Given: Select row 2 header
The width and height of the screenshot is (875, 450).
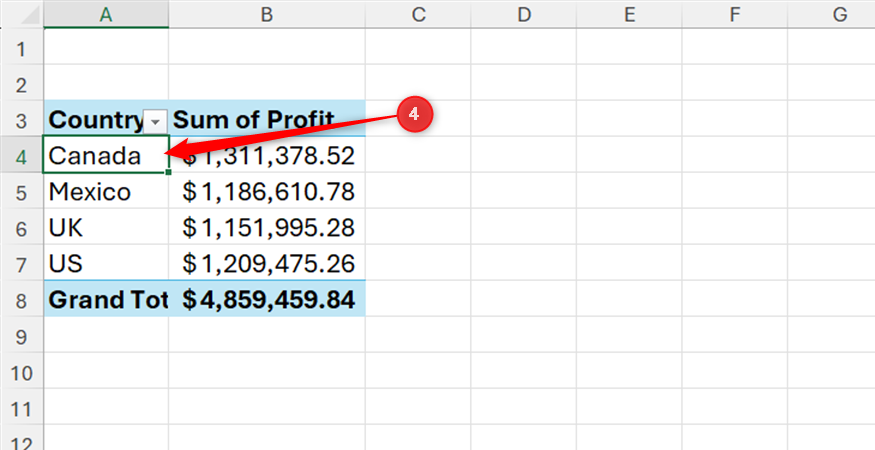Looking at the screenshot, I should pyautogui.click(x=21, y=83).
